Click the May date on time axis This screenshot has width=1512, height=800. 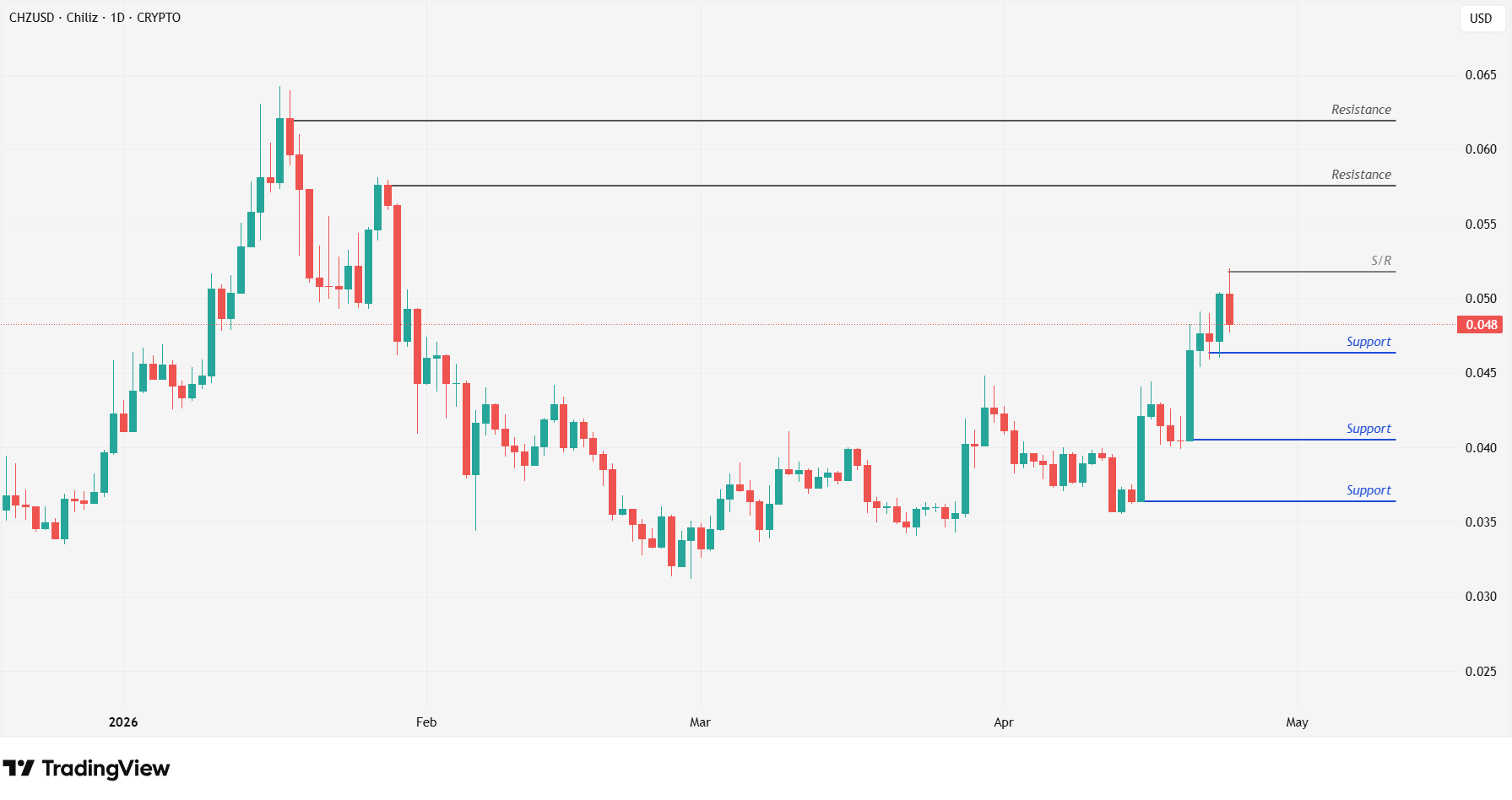click(1297, 722)
